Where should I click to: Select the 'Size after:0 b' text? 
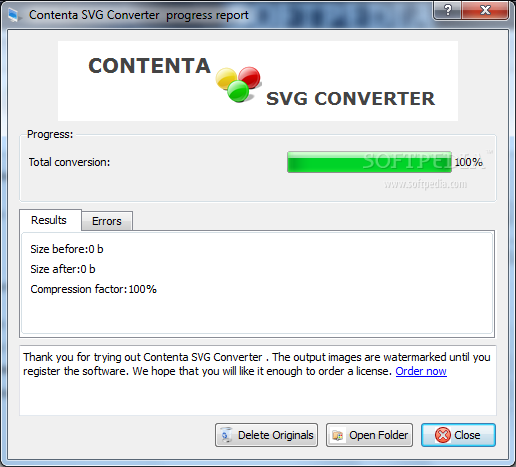(63, 269)
